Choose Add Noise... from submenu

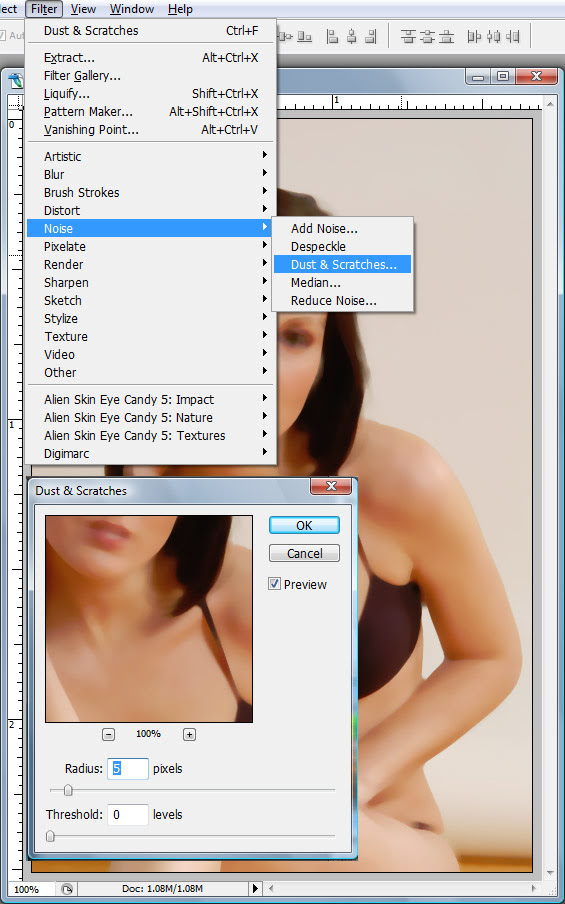[342, 228]
